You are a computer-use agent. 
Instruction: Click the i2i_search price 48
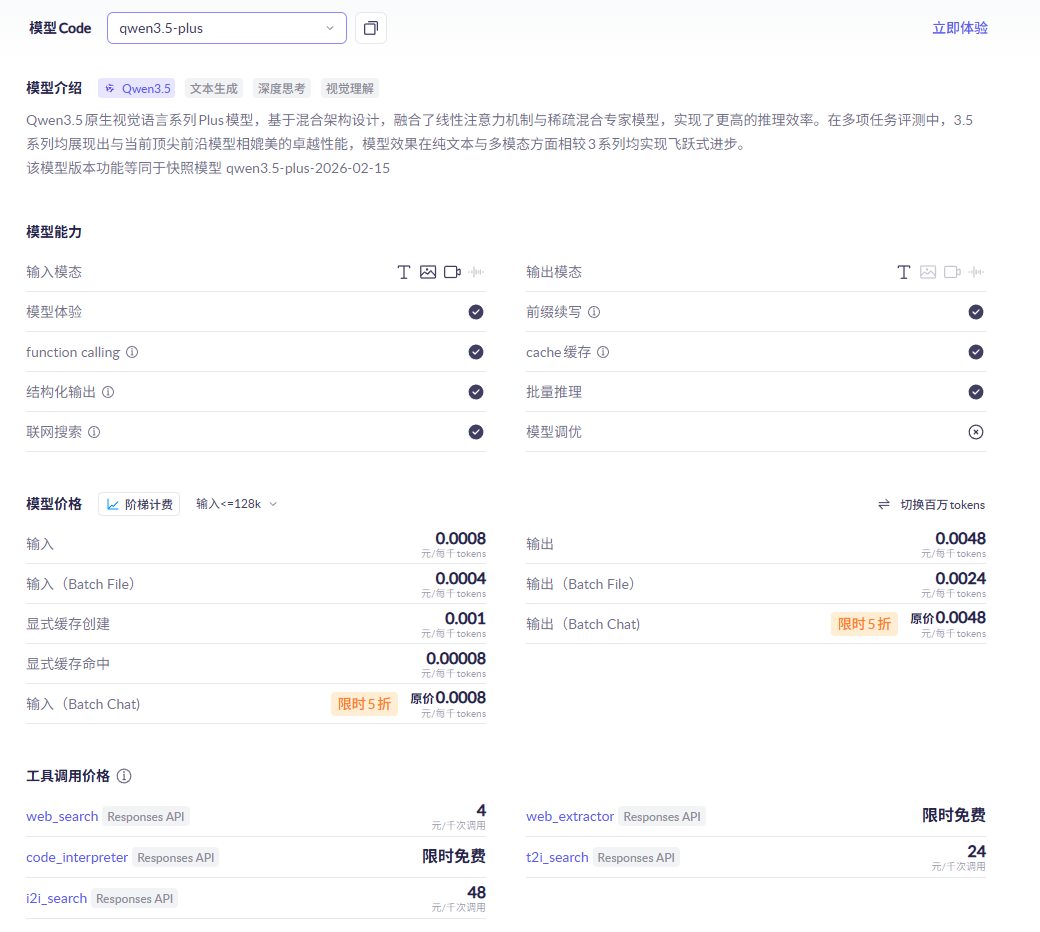click(x=476, y=893)
